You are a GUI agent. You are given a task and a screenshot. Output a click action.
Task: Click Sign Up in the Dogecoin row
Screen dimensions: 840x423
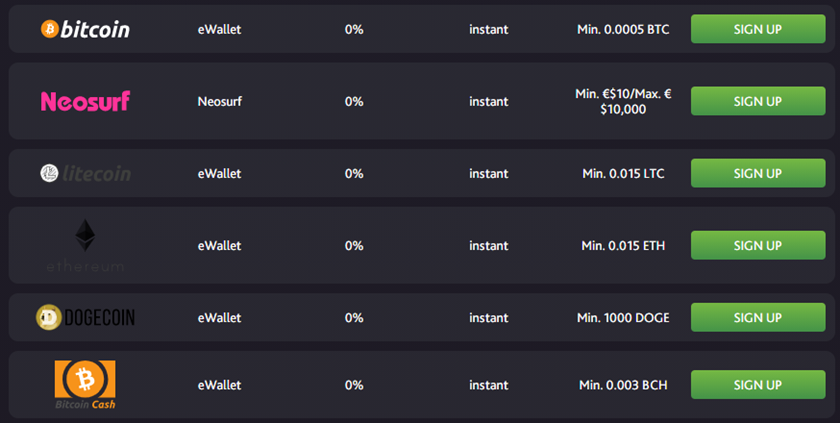758,318
